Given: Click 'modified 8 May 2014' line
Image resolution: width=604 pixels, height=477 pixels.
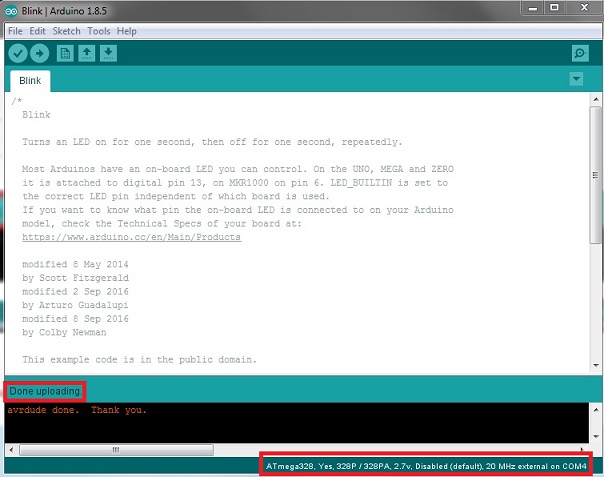Looking at the screenshot, I should point(75,264).
